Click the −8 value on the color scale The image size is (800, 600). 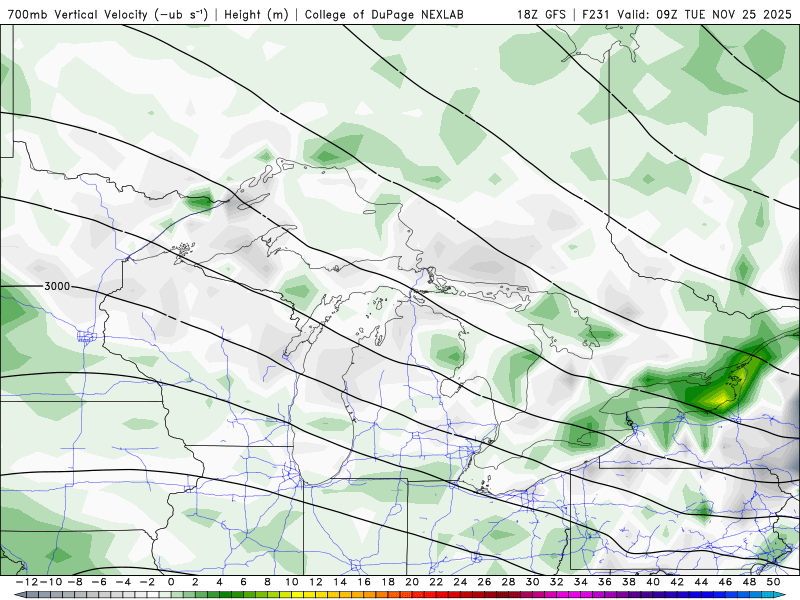74,582
